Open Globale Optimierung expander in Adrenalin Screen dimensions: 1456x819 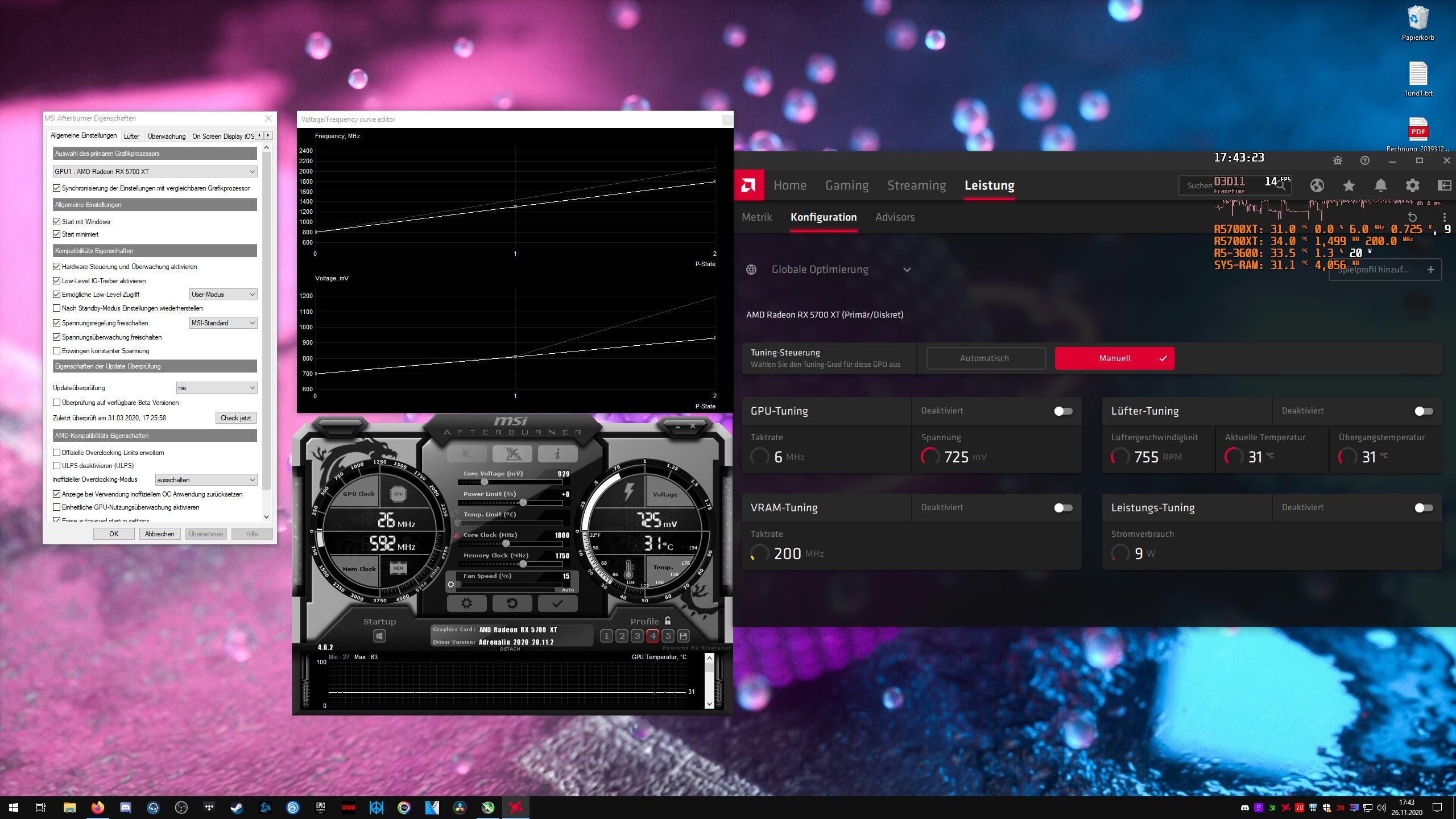point(906,269)
